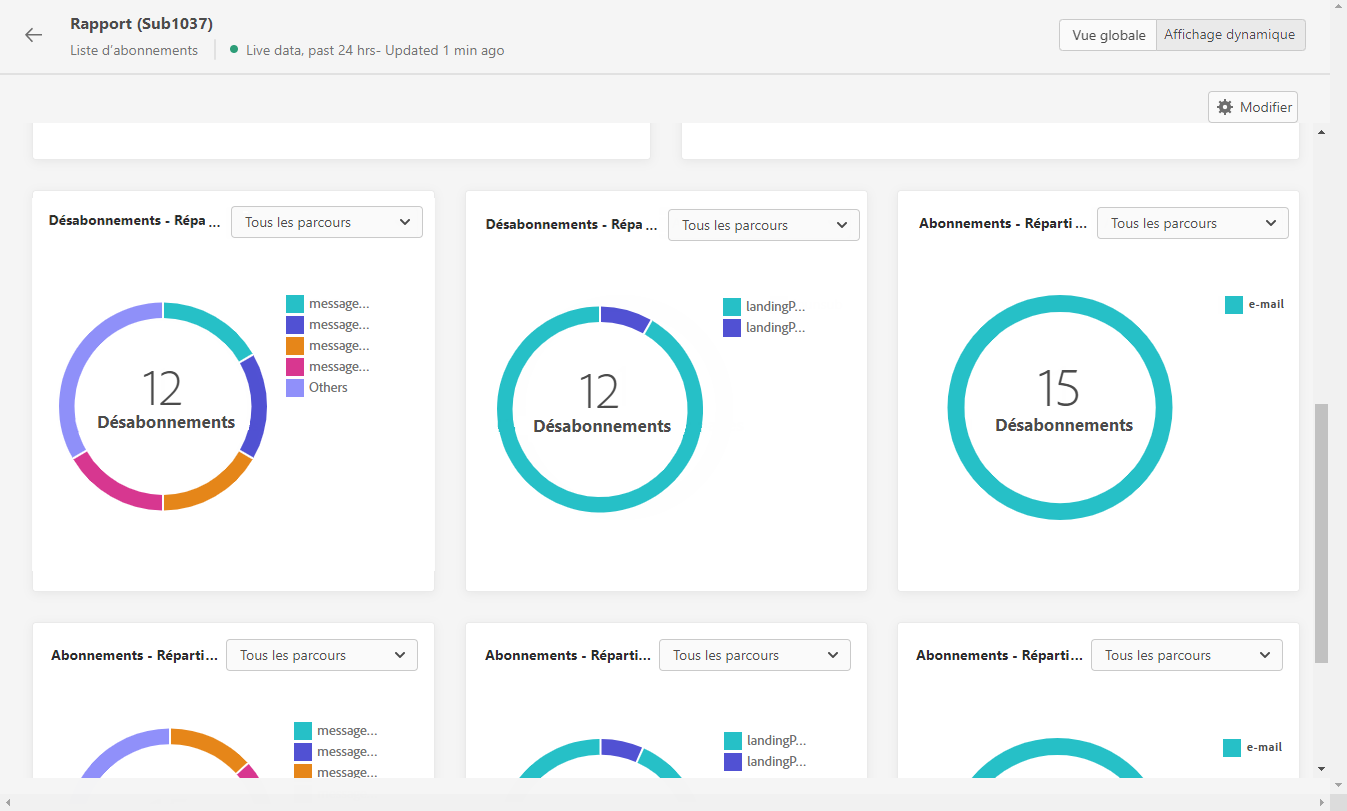Click the horizontal scrollbar right arrow
Image resolution: width=1347 pixels, height=811 pixels.
(1322, 803)
